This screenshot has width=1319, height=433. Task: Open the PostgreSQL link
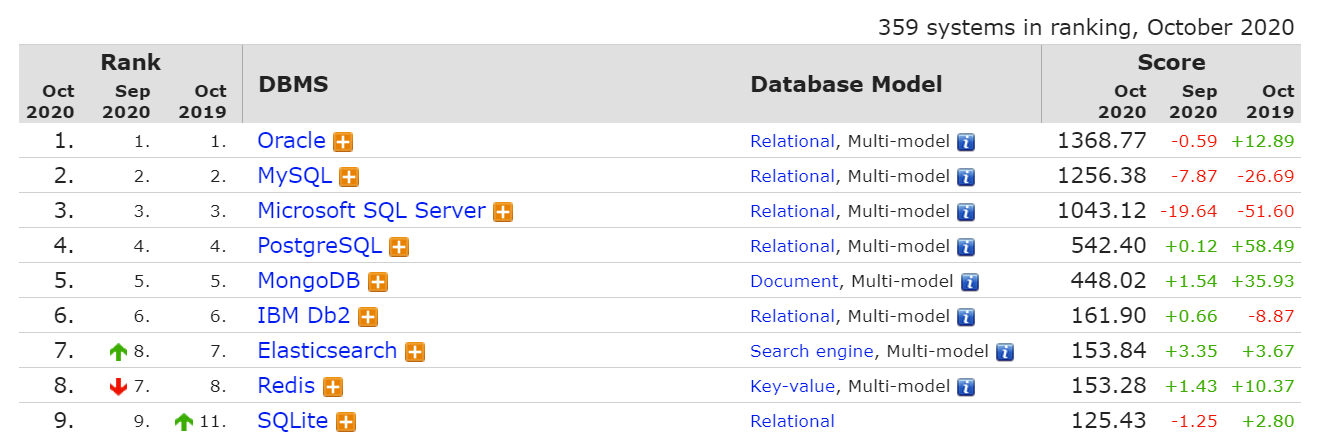[x=320, y=246]
